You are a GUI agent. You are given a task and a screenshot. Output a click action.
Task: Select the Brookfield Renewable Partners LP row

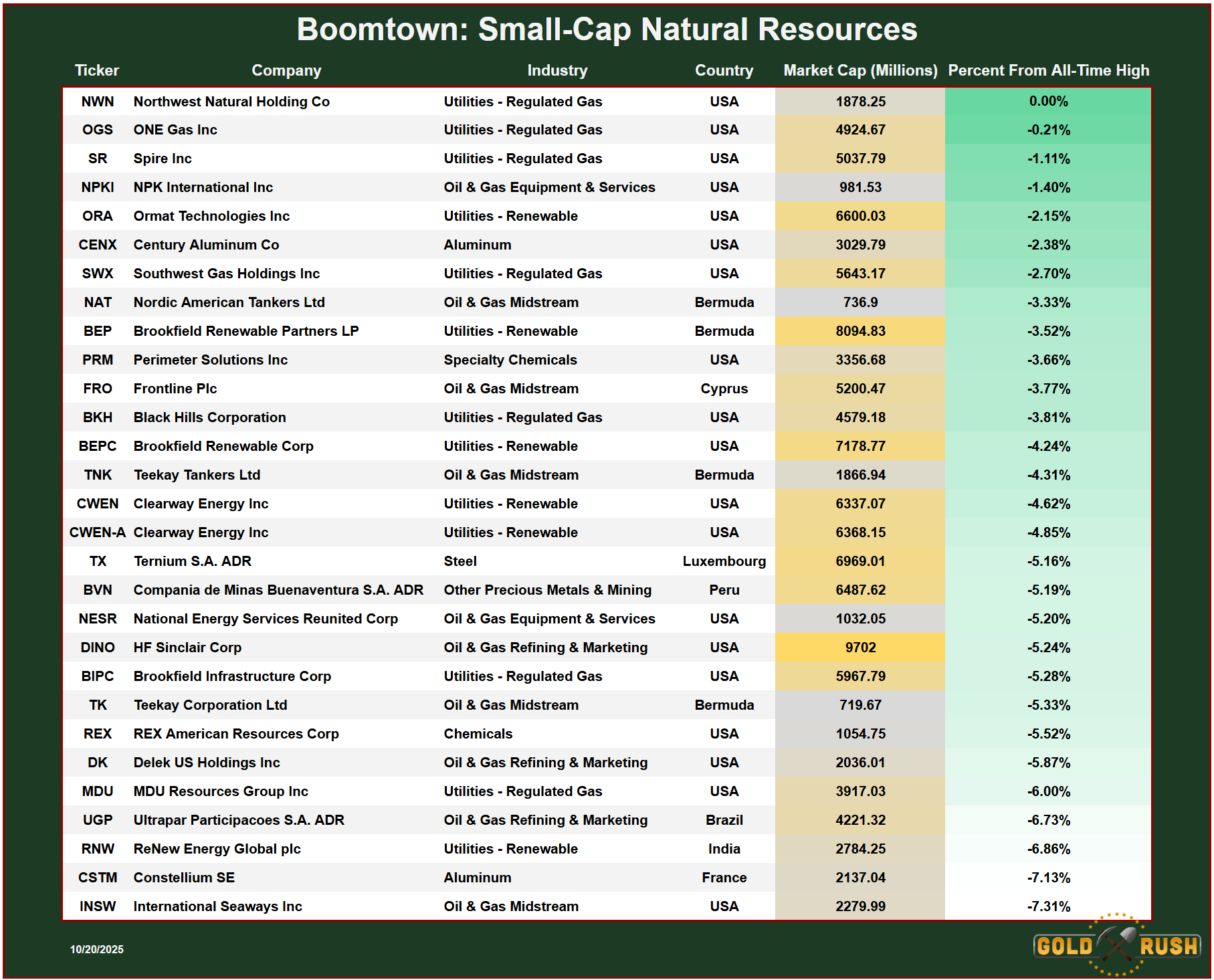[x=246, y=331]
